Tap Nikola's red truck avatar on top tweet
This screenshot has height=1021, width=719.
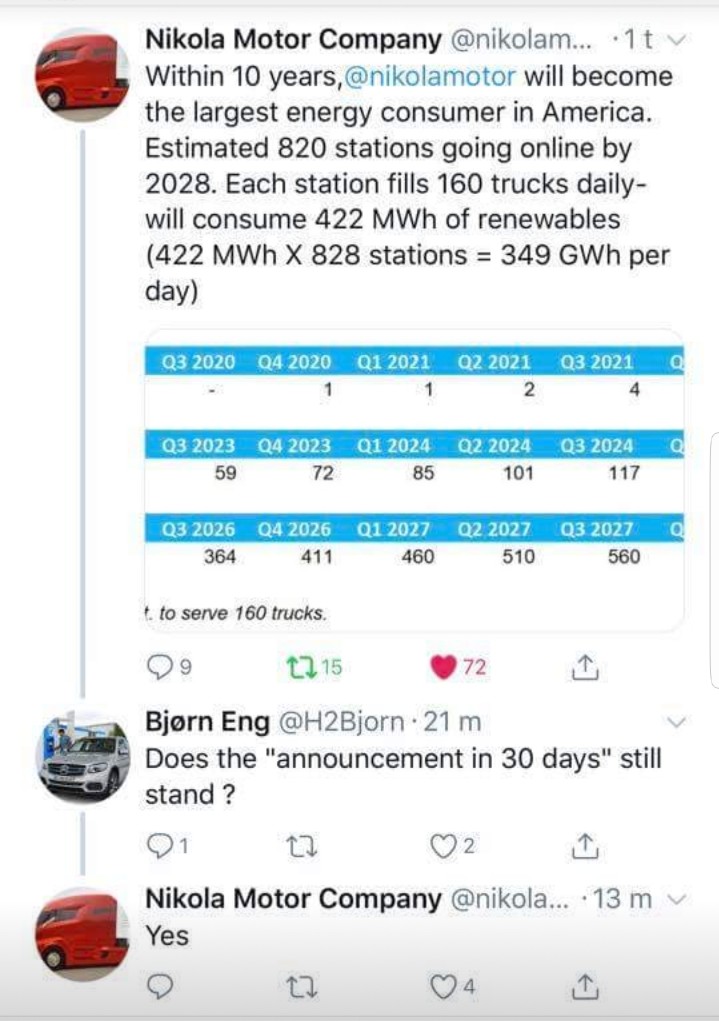[83, 75]
